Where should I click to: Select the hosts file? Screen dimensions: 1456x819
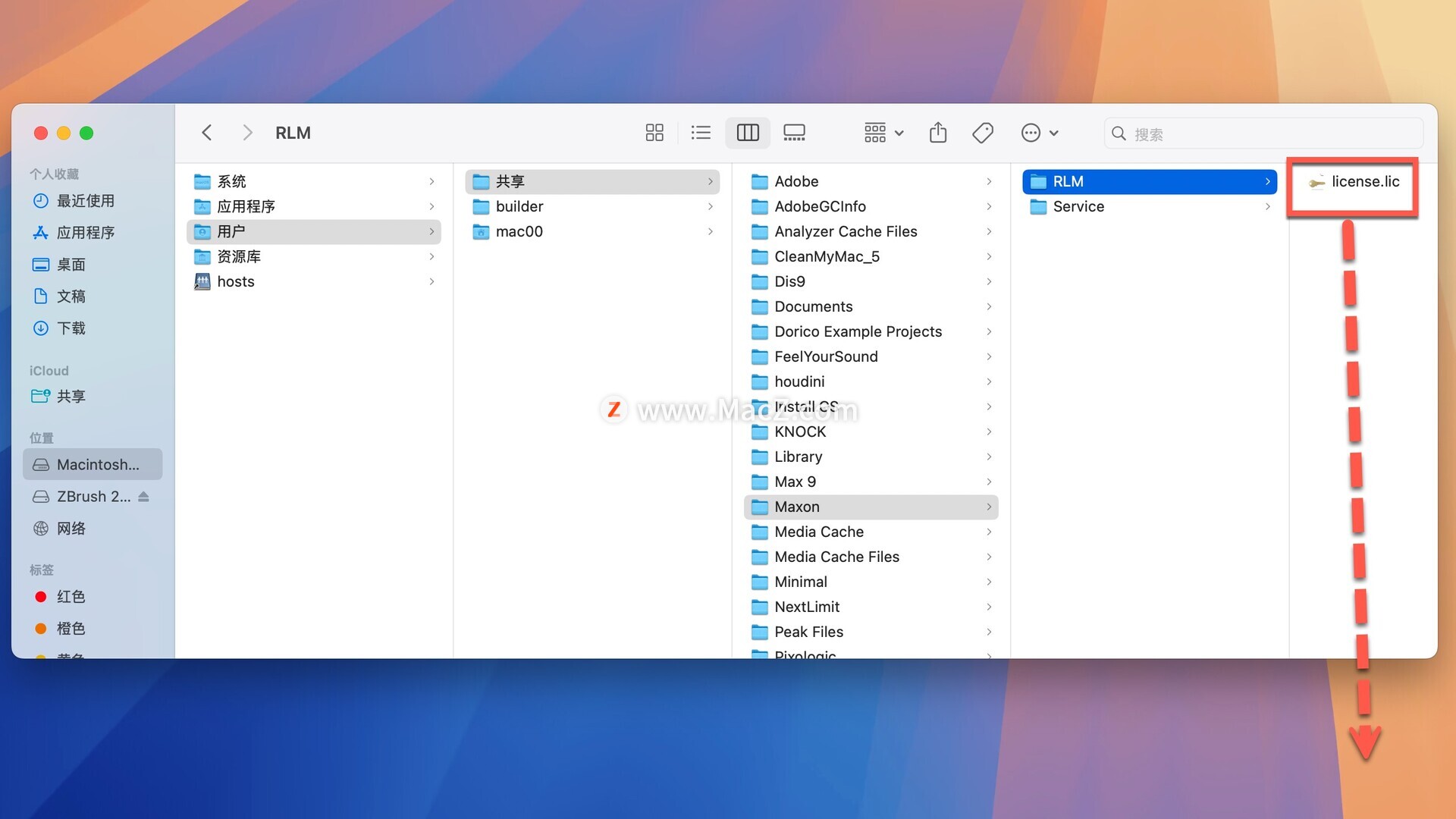[235, 281]
